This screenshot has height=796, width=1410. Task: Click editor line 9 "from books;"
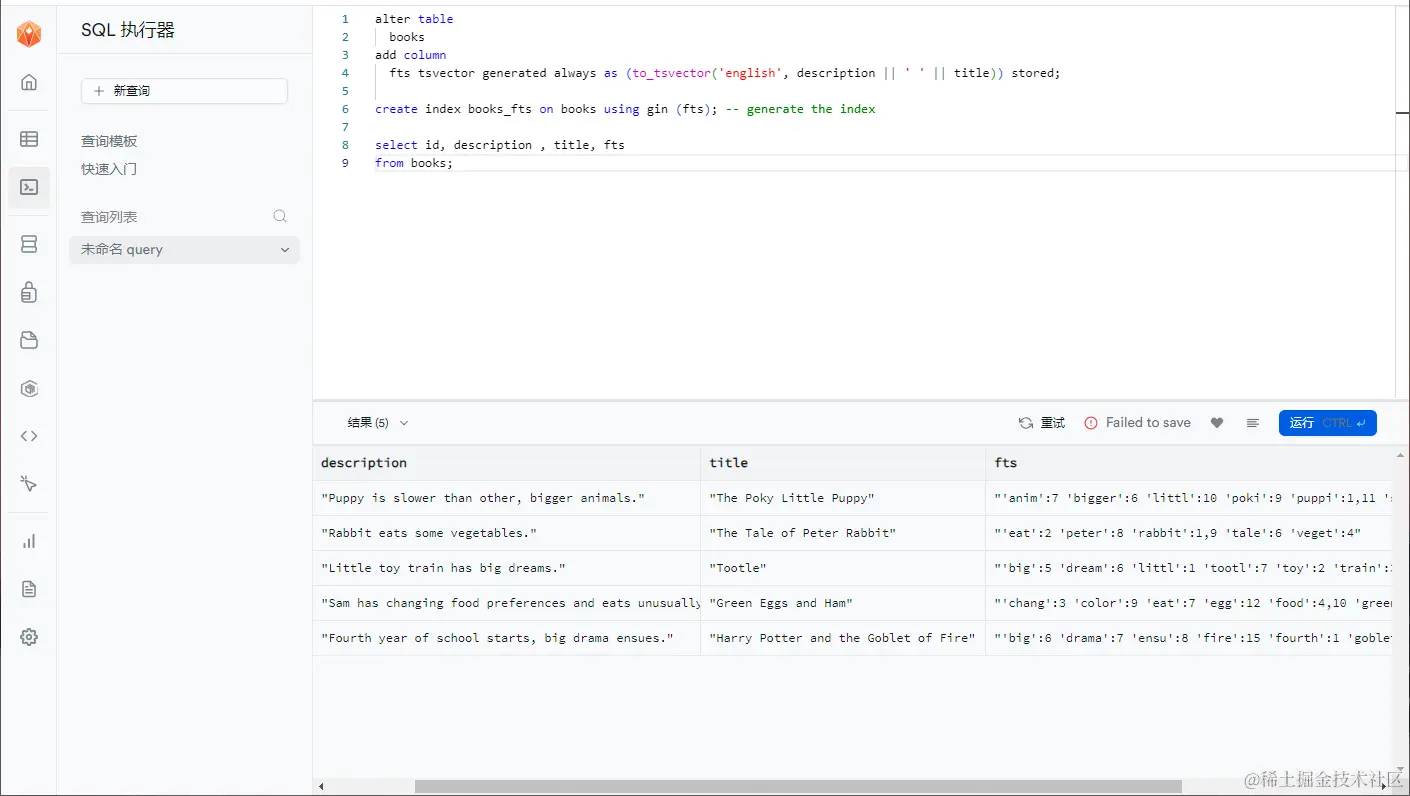(x=414, y=163)
